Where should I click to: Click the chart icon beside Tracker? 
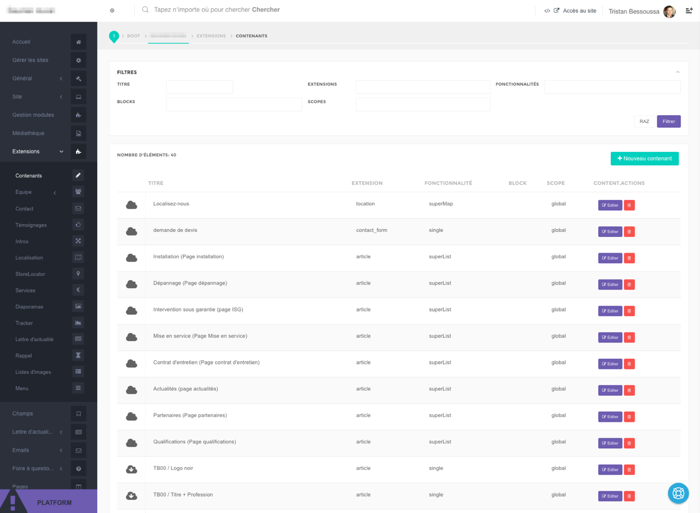78,323
